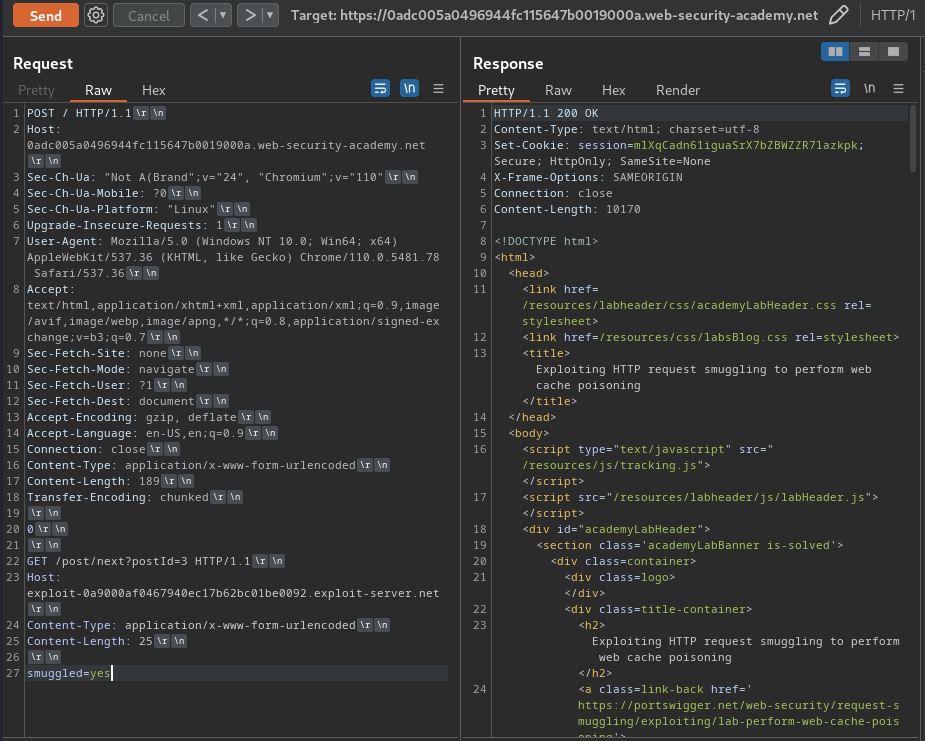
Task: Click the orange Send button
Action: (45, 15)
